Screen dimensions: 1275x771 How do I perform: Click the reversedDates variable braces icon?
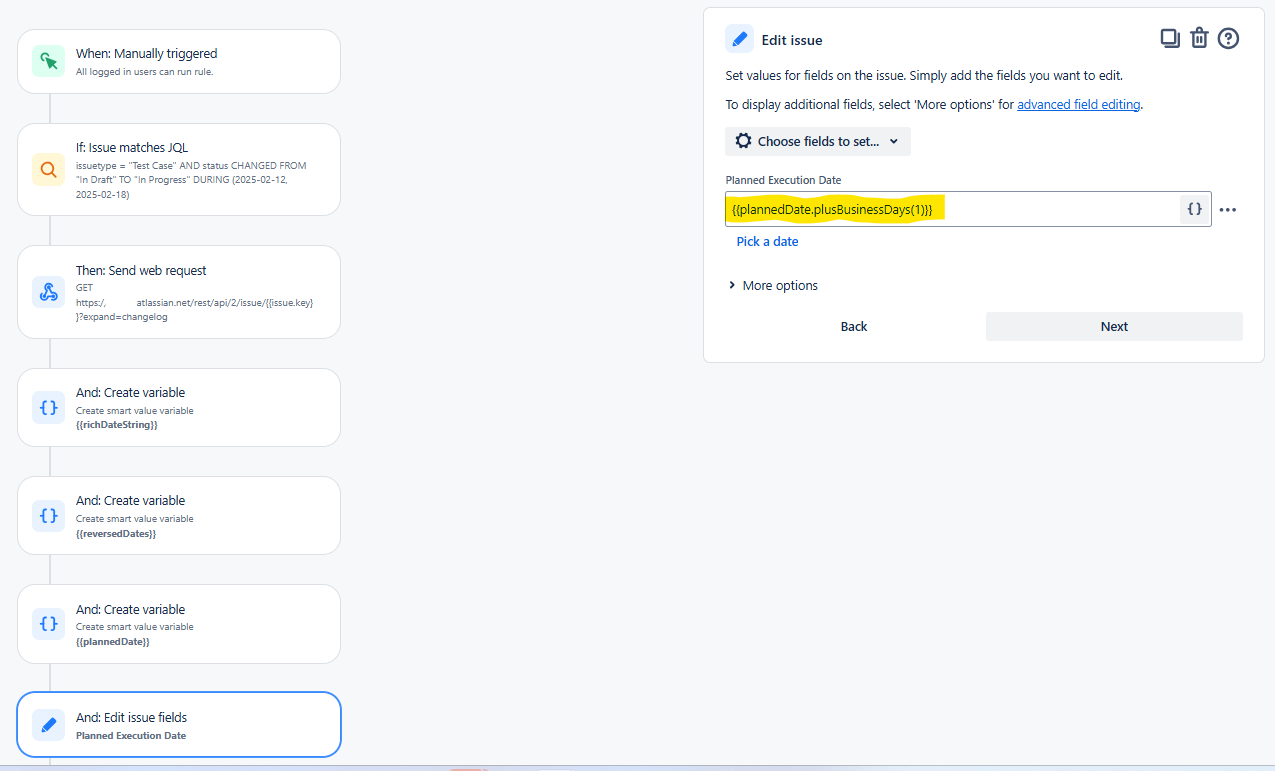click(48, 516)
